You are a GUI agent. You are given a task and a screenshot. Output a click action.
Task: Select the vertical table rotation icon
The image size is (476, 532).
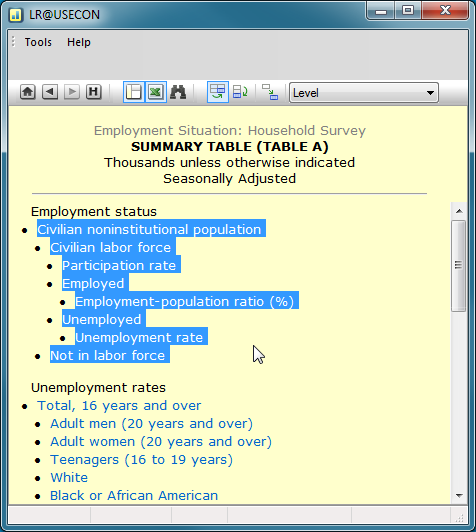(240, 92)
